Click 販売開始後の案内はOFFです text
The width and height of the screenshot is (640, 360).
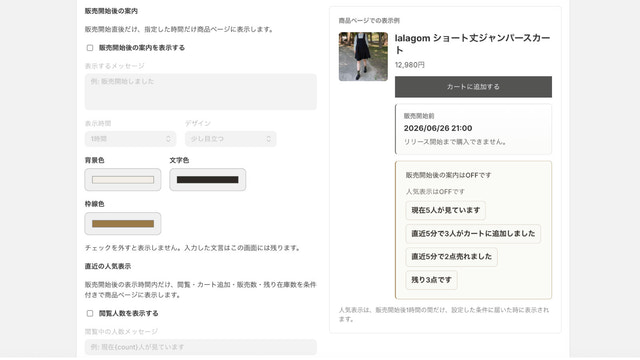pyautogui.click(x=448, y=175)
